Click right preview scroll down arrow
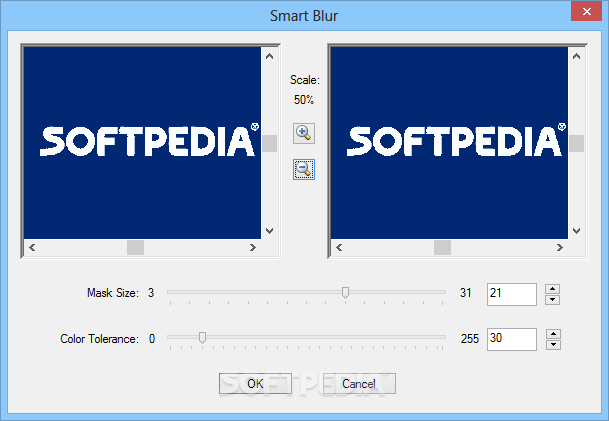 pos(576,231)
